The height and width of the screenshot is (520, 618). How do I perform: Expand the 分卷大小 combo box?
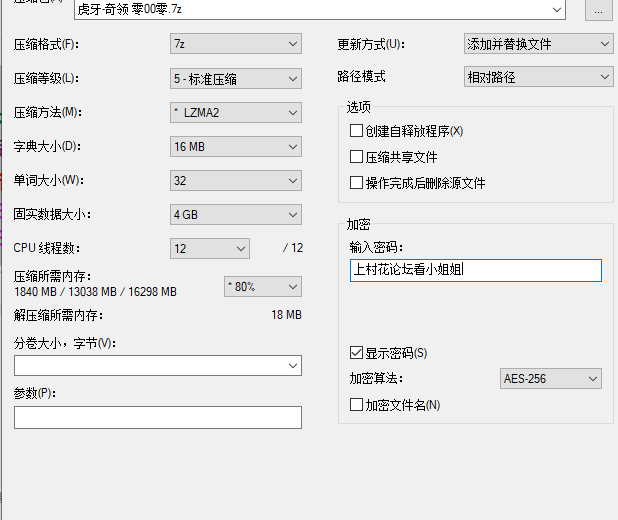click(x=157, y=366)
